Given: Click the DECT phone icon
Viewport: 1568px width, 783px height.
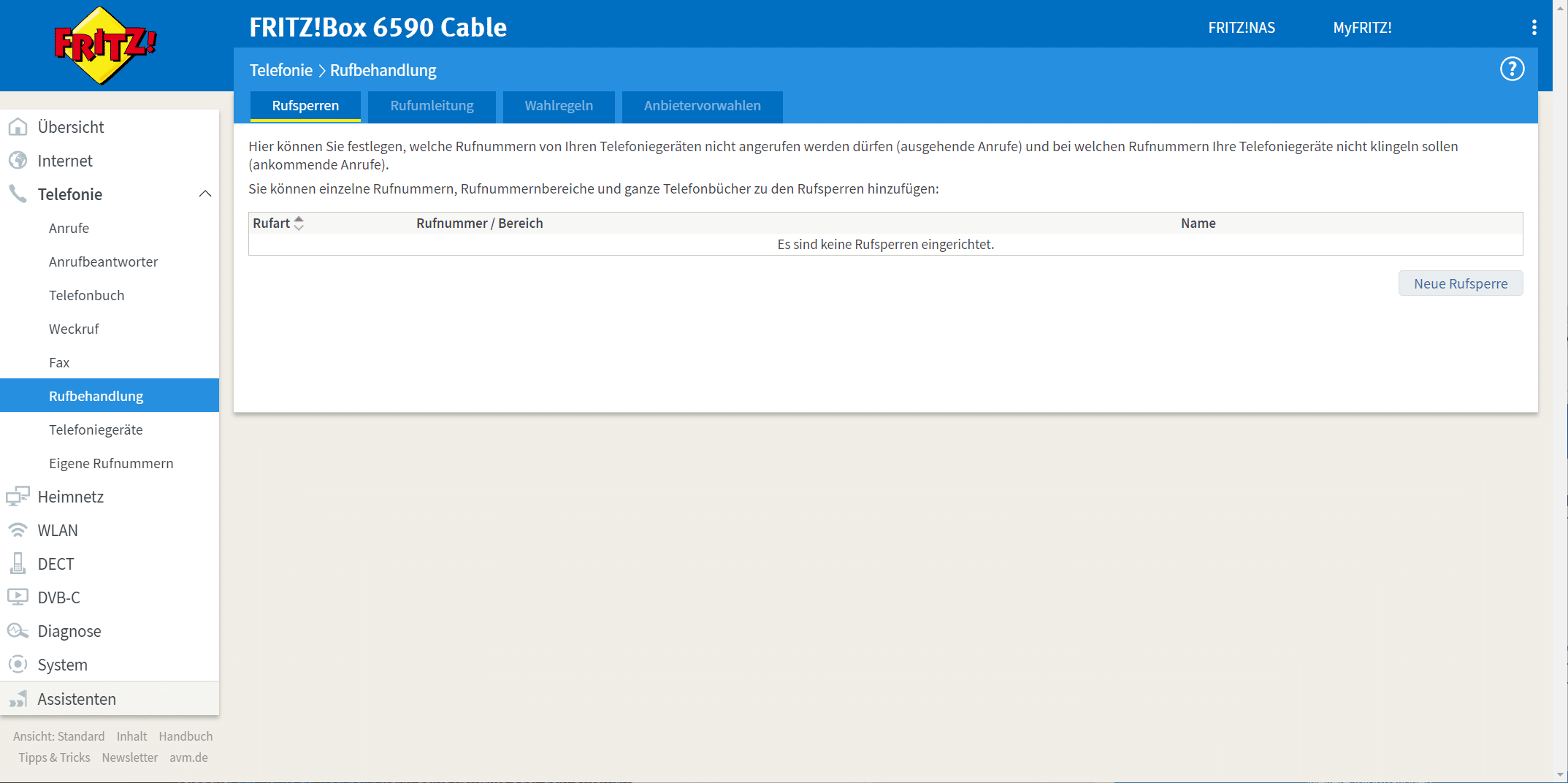Looking at the screenshot, I should coord(18,564).
